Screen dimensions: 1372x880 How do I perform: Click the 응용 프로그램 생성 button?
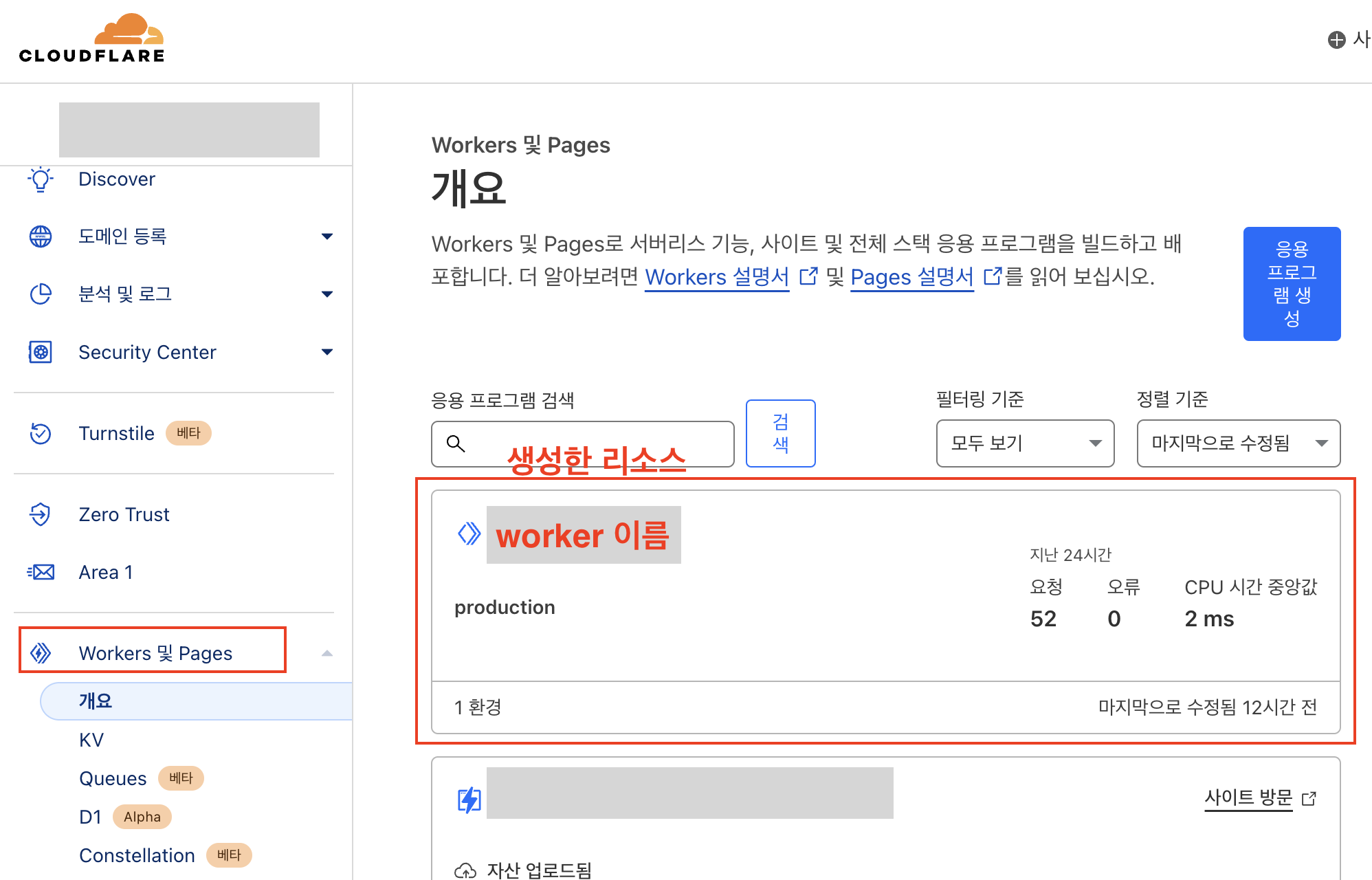pyautogui.click(x=1292, y=283)
